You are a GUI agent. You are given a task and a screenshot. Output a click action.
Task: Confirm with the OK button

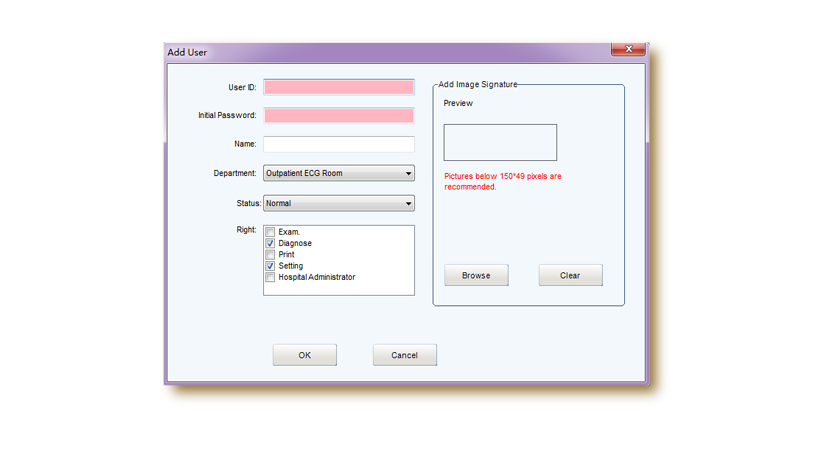point(305,355)
